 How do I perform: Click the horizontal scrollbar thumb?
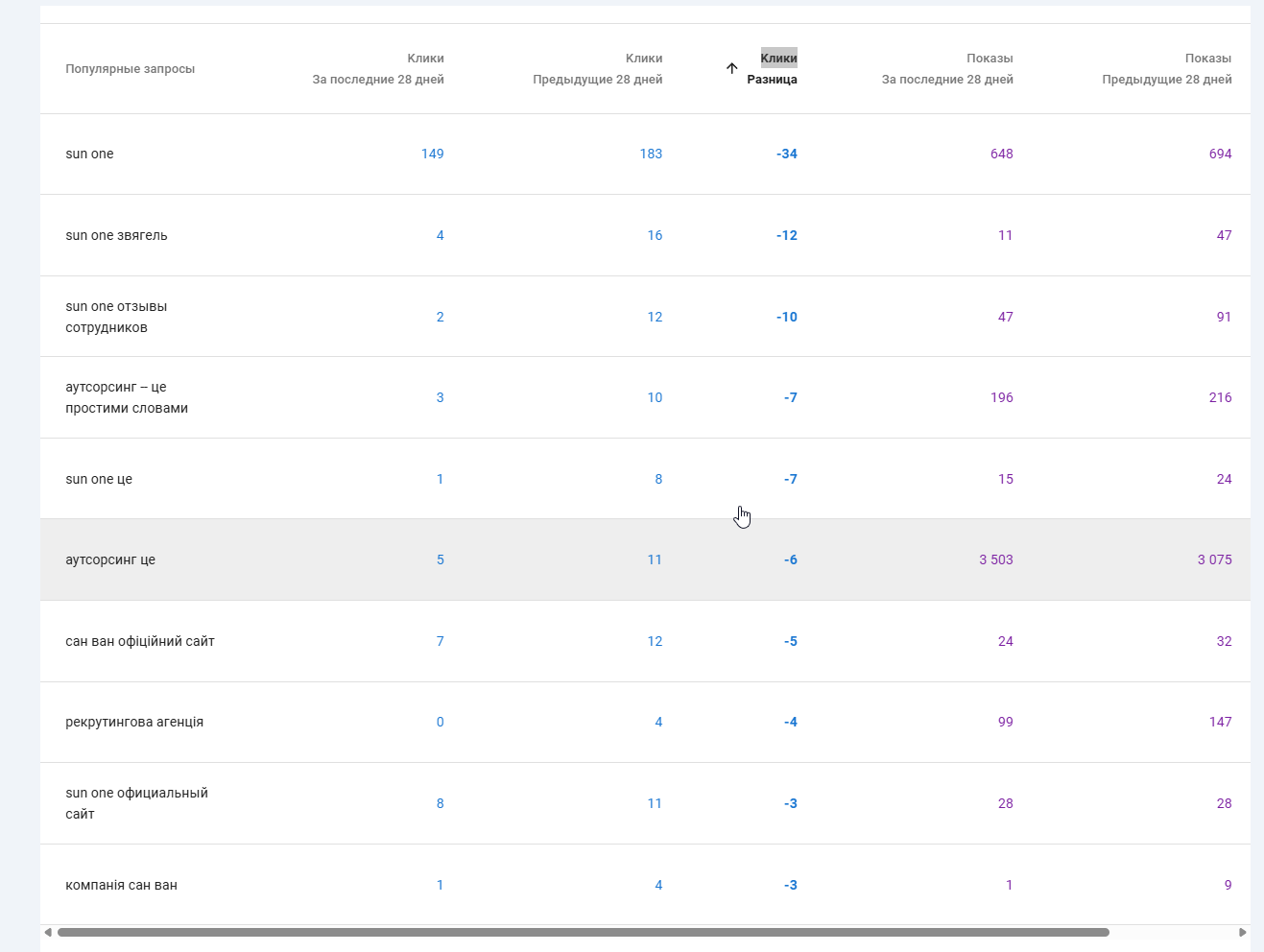click(583, 932)
